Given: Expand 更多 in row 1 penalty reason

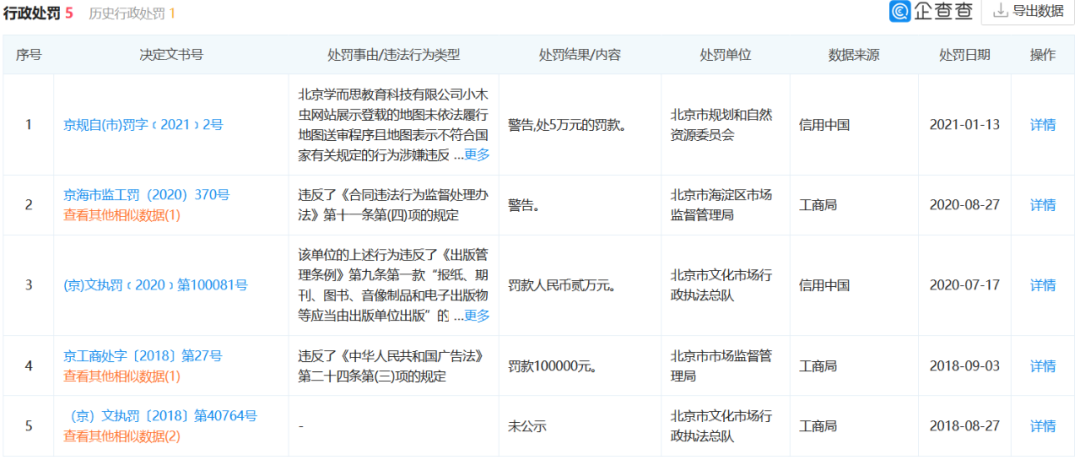Looking at the screenshot, I should 477,155.
